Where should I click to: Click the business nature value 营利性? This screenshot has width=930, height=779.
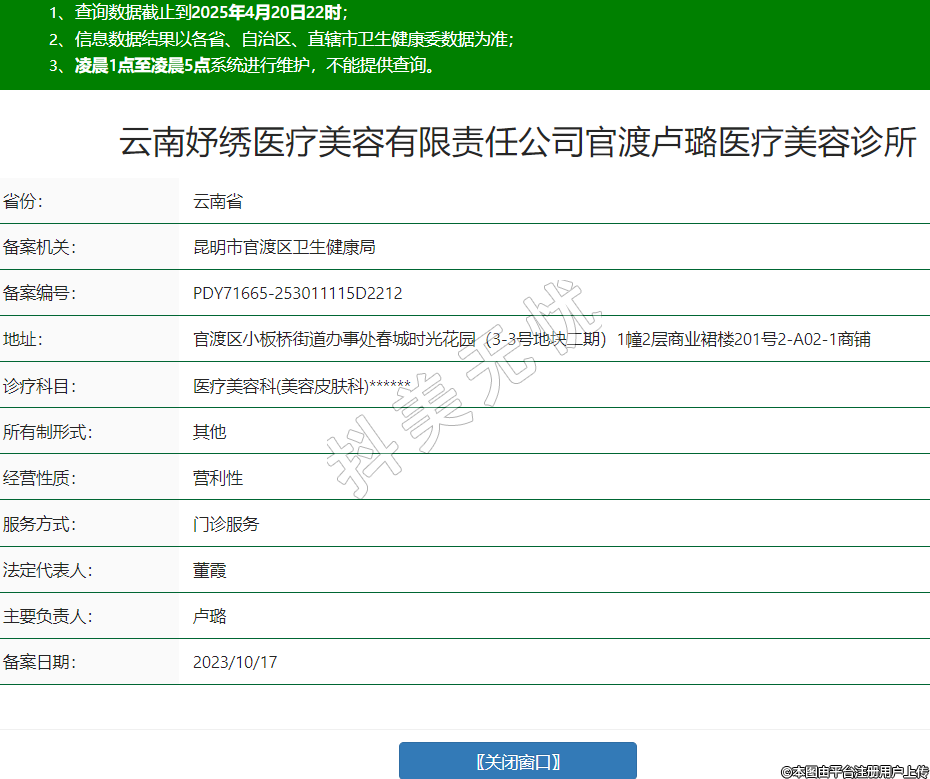click(218, 478)
